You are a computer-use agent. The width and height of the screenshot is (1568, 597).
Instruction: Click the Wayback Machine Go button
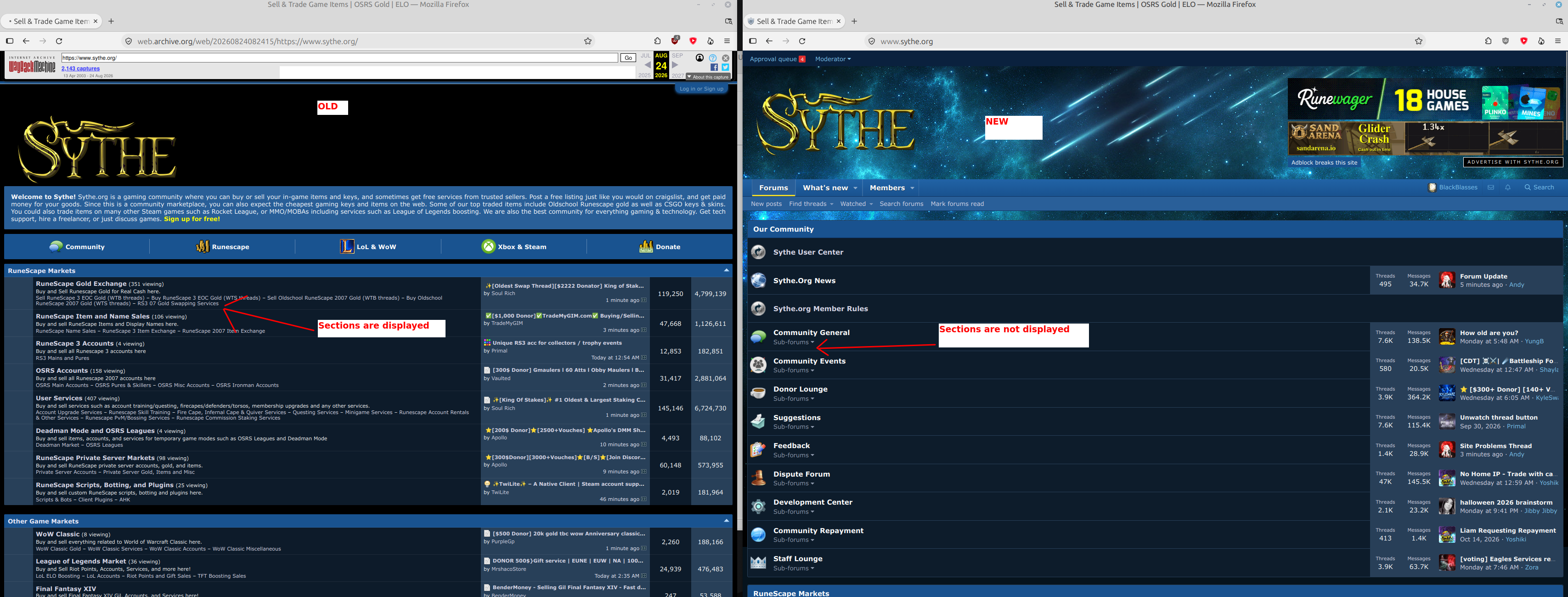[628, 58]
